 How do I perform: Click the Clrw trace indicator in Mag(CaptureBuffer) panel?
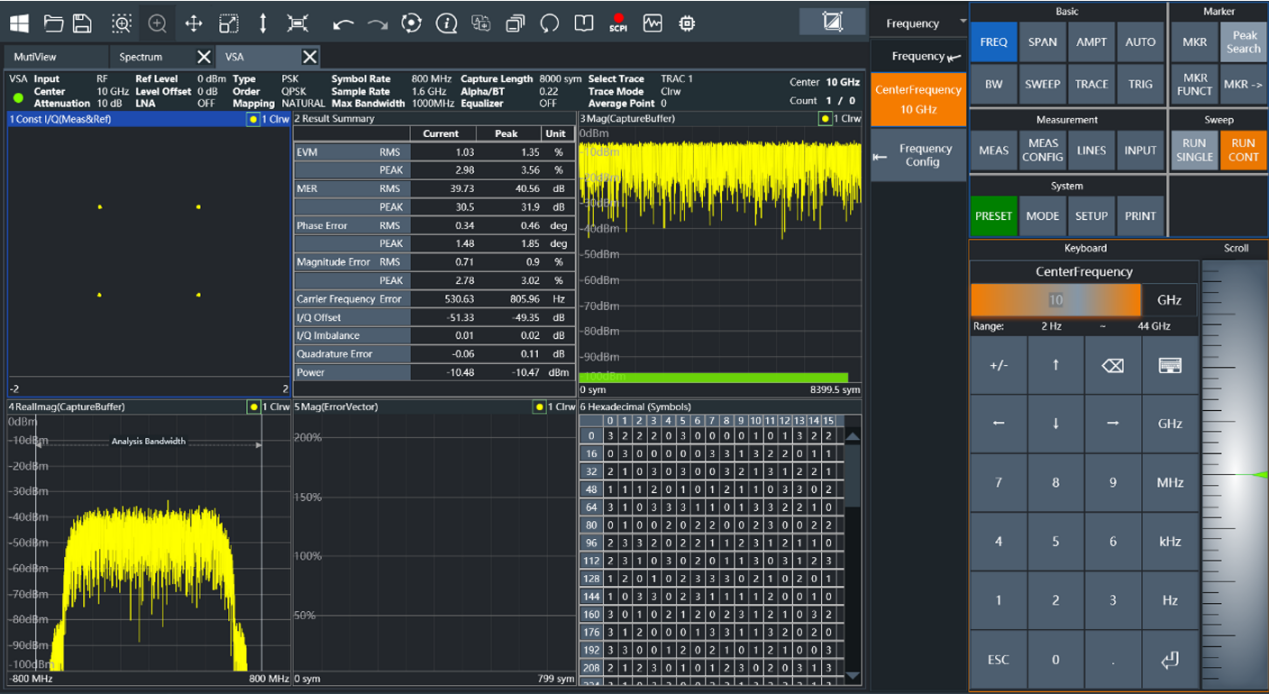click(840, 119)
